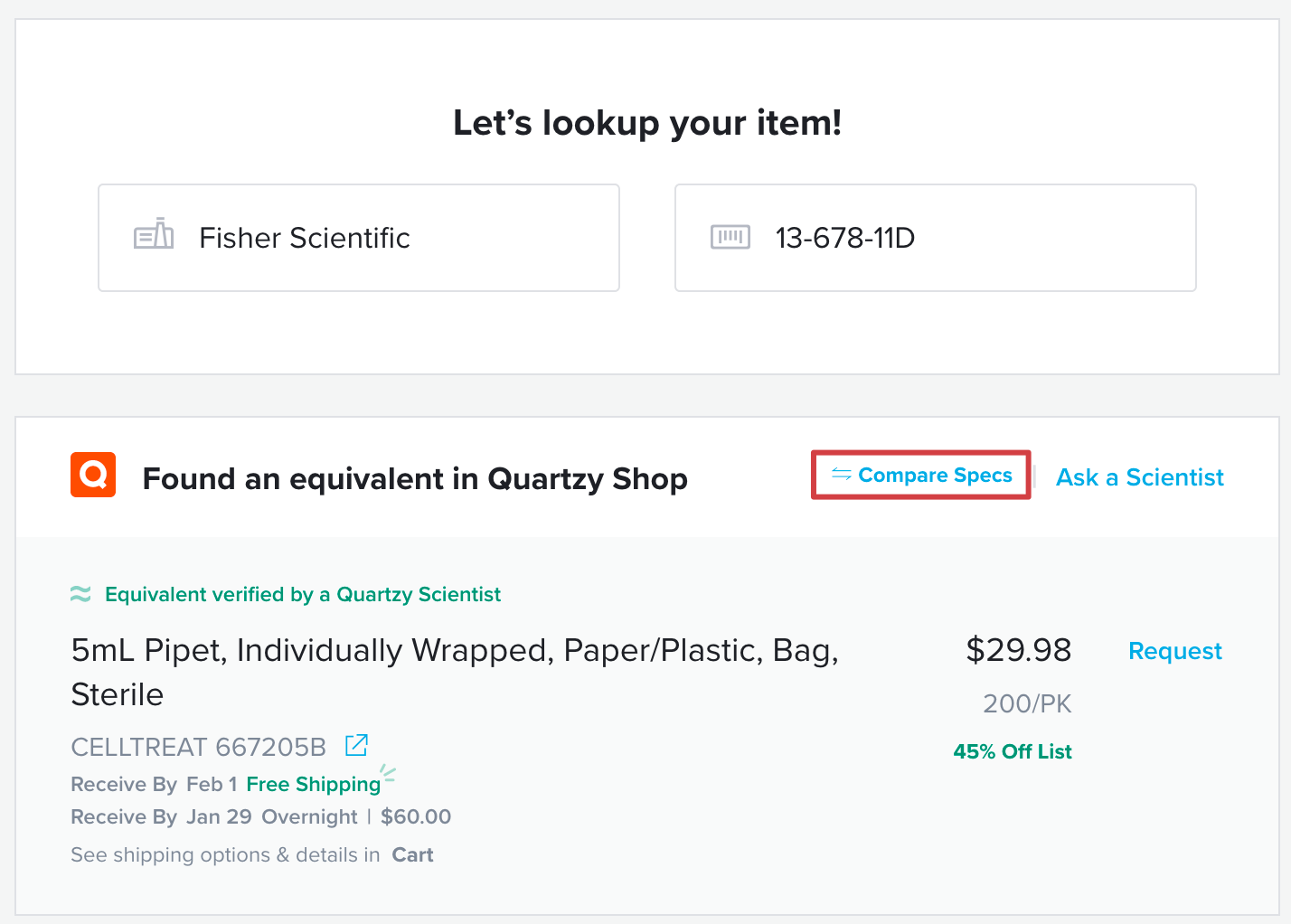Click the Fisher Scientific vendor field
The image size is (1291, 924).
[359, 238]
